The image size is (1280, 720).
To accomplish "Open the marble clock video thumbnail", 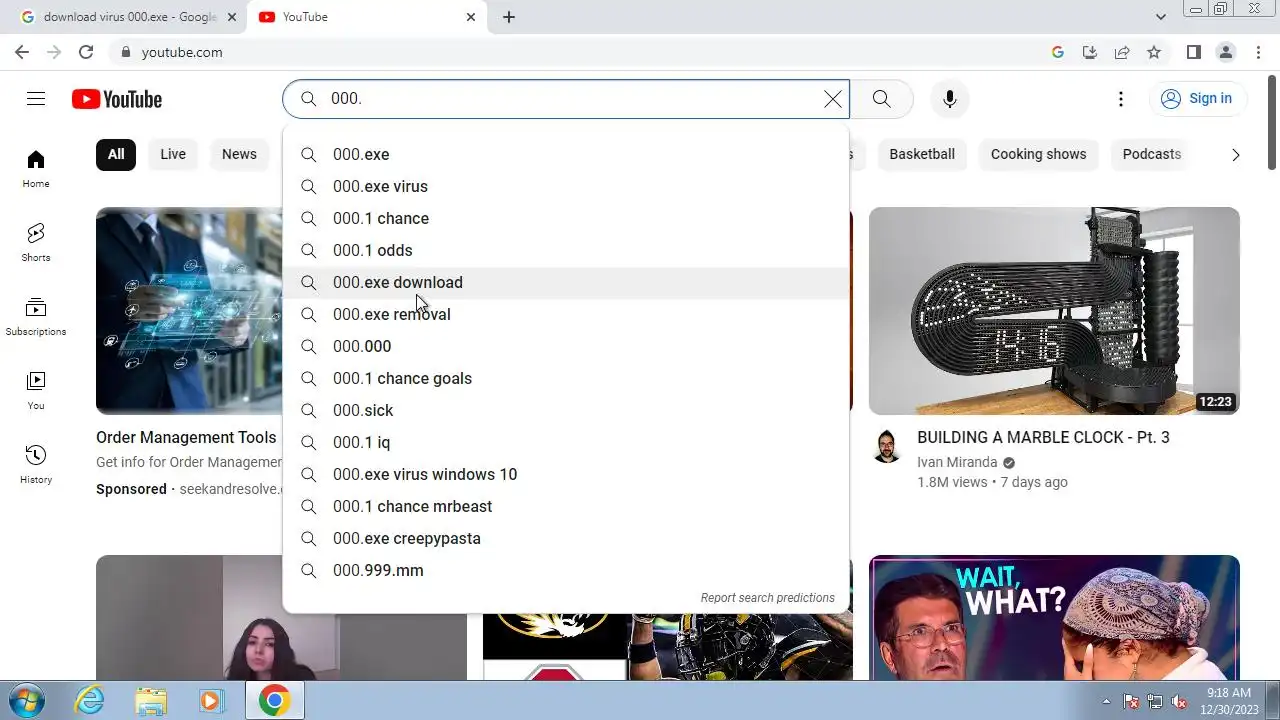I will [x=1054, y=310].
